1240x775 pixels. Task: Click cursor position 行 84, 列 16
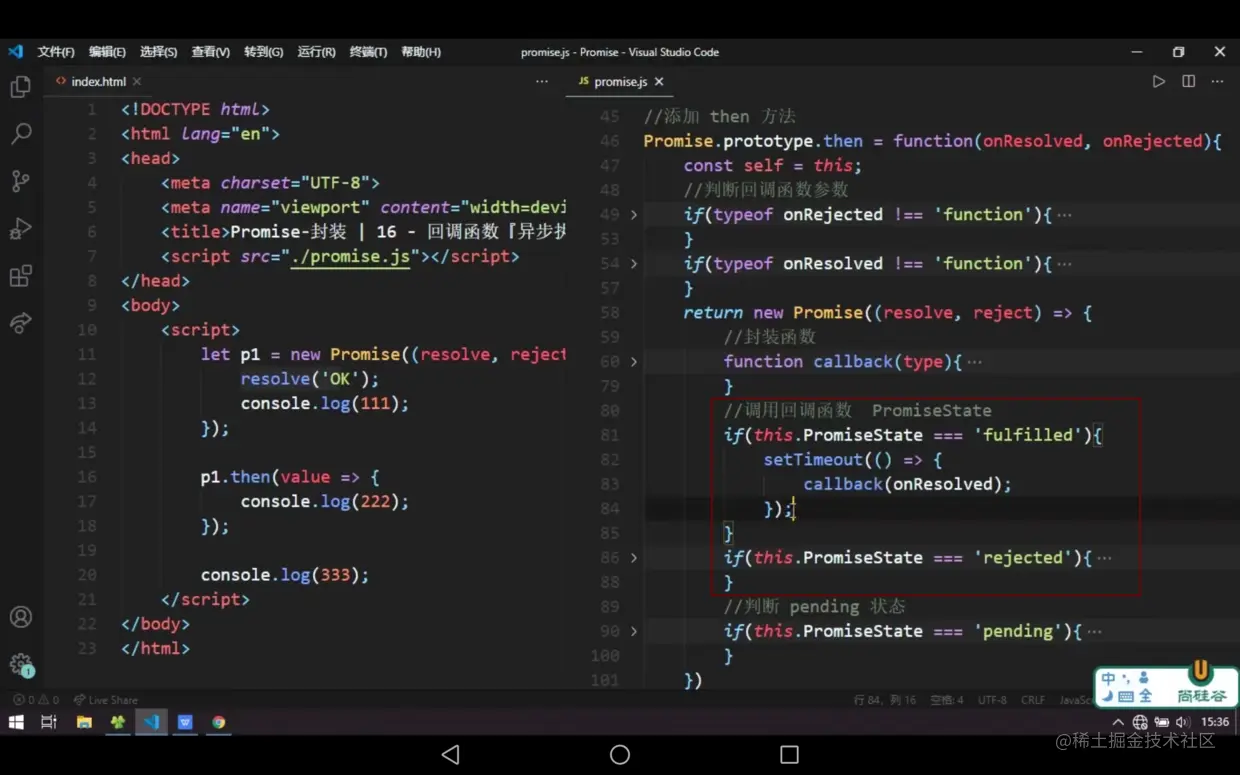(x=885, y=700)
